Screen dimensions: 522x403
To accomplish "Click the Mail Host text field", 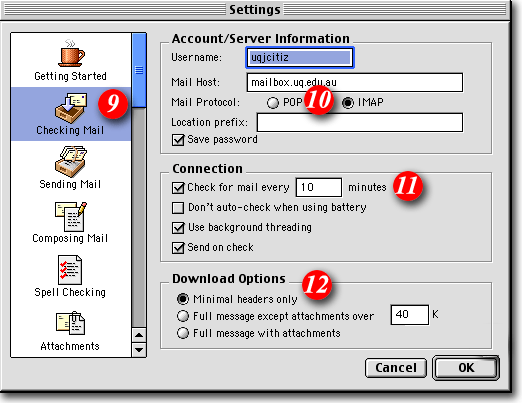I will [x=355, y=82].
